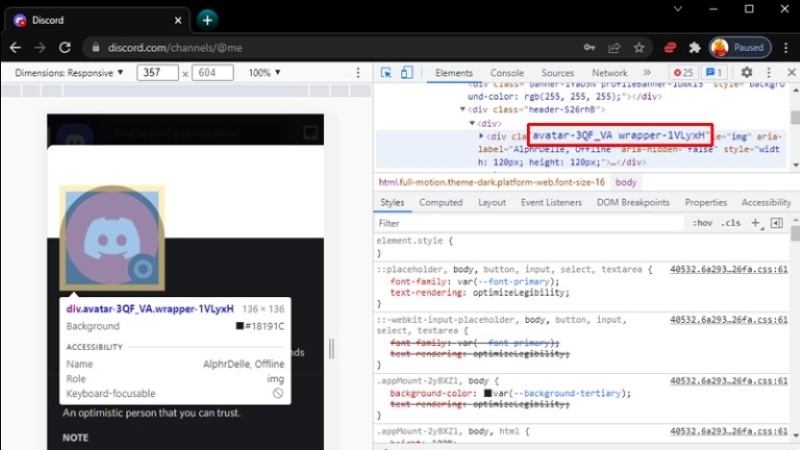The height and width of the screenshot is (450, 800).
Task: Bookmark this page with the star icon
Action: tap(639, 47)
